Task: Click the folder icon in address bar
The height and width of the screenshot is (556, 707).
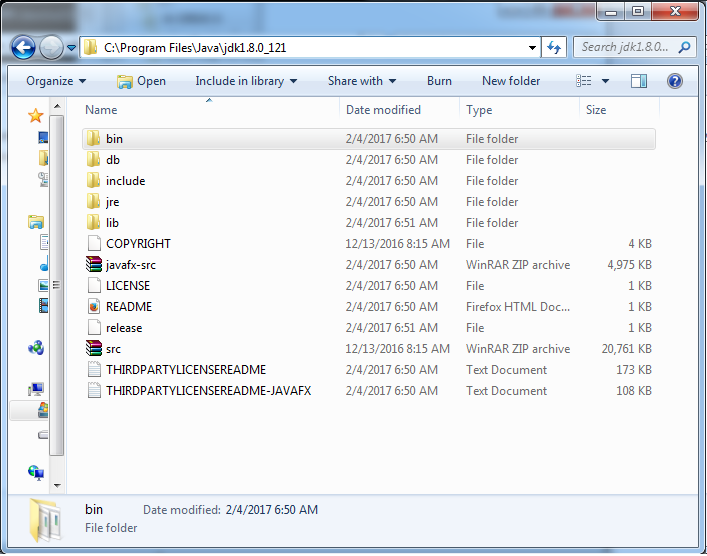Action: pos(91,47)
